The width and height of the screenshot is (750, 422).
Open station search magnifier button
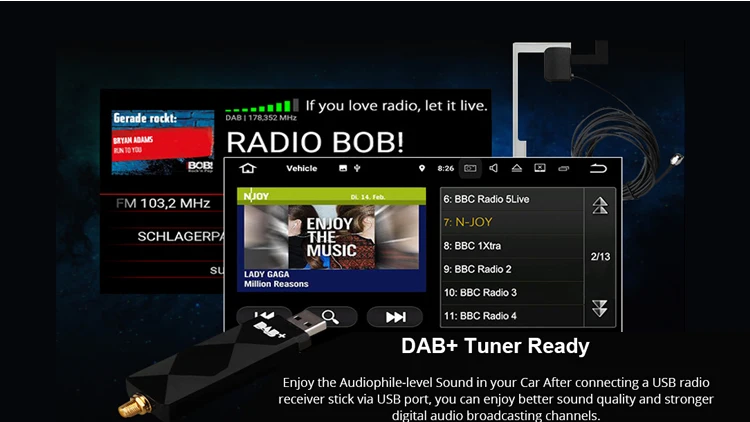click(x=330, y=317)
